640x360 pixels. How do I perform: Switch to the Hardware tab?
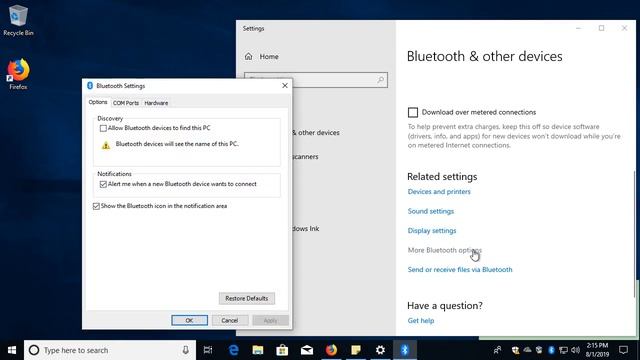156,103
